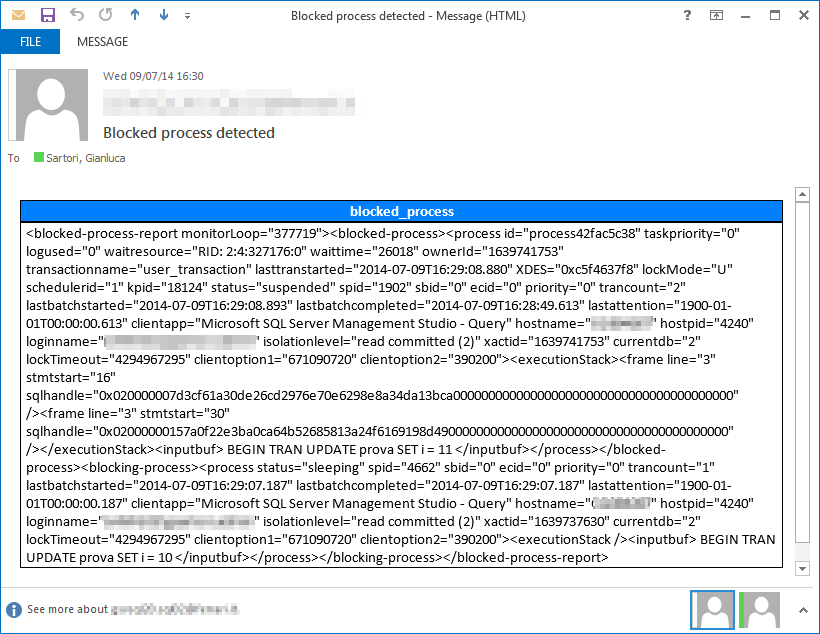
Task: Open Ribbon Display Options button
Action: 716,16
